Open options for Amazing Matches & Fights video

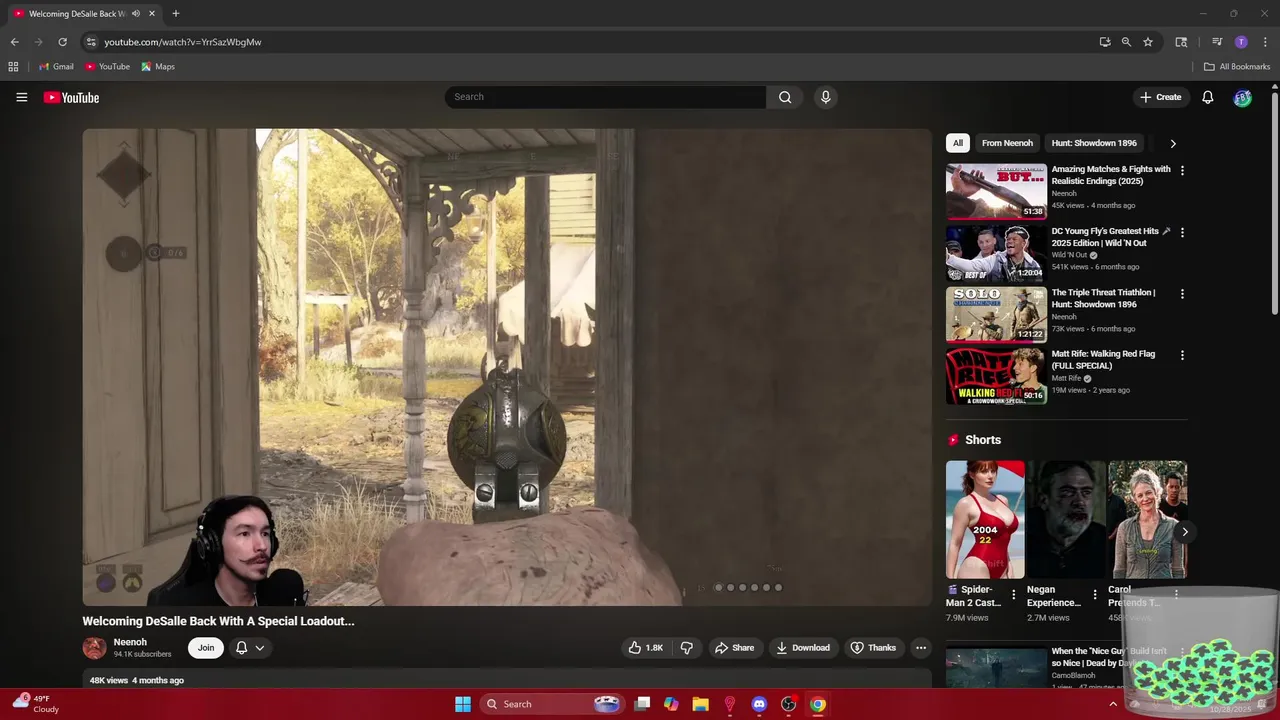(1182, 171)
